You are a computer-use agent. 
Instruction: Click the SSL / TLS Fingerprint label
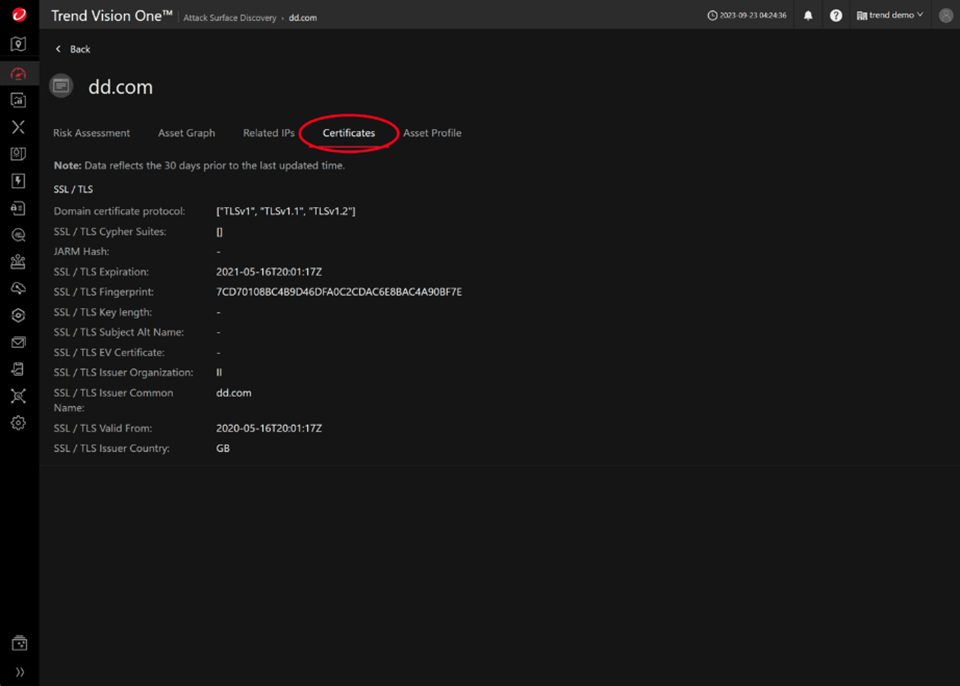coord(103,292)
